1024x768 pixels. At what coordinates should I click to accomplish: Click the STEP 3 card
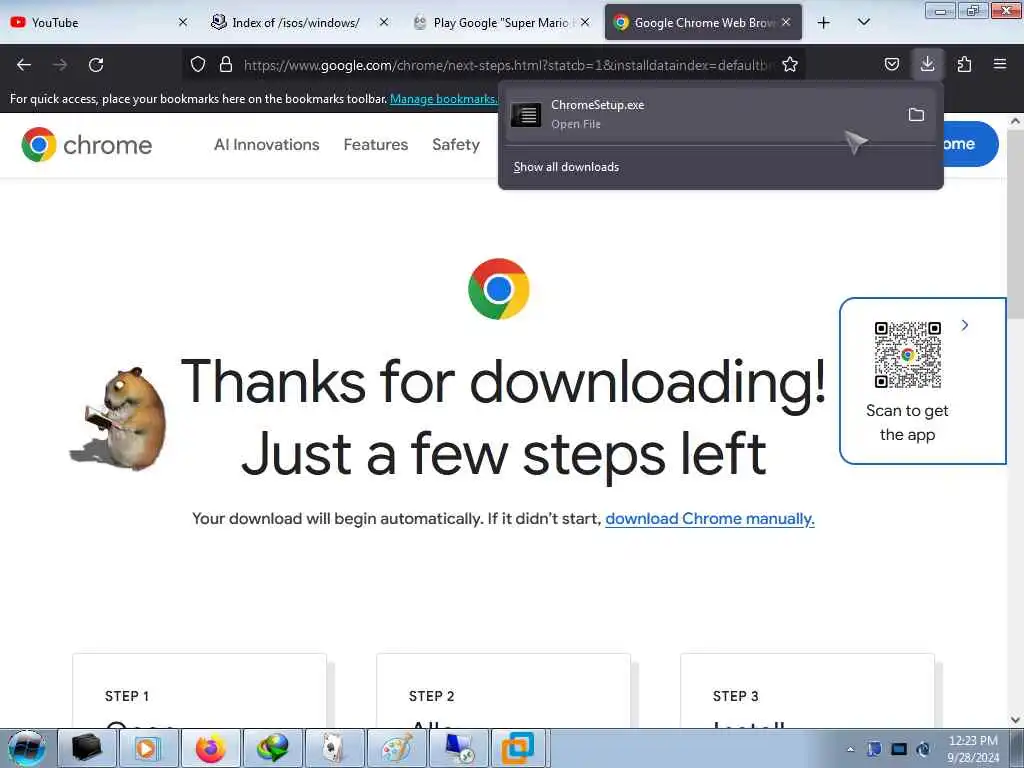coord(808,690)
